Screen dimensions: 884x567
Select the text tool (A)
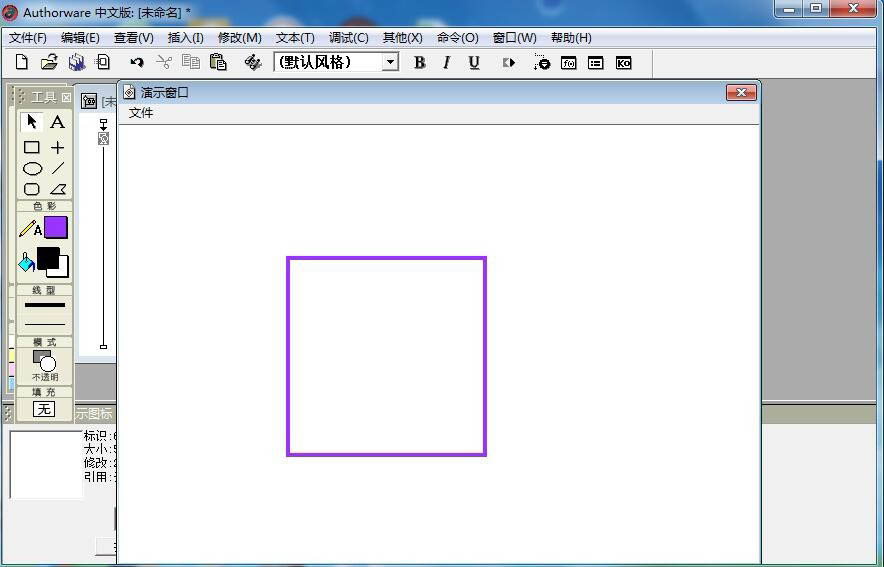[57, 122]
